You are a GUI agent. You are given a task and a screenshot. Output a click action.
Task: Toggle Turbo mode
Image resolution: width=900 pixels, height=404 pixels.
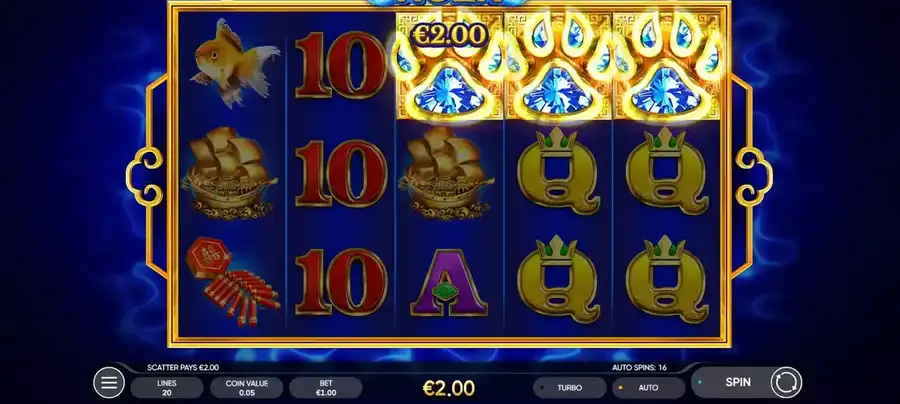click(569, 387)
